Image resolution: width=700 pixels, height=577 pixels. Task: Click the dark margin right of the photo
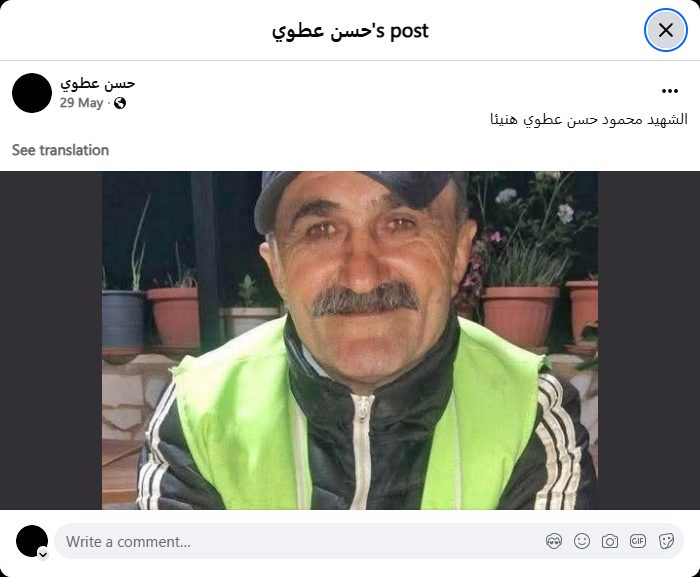pos(649,340)
